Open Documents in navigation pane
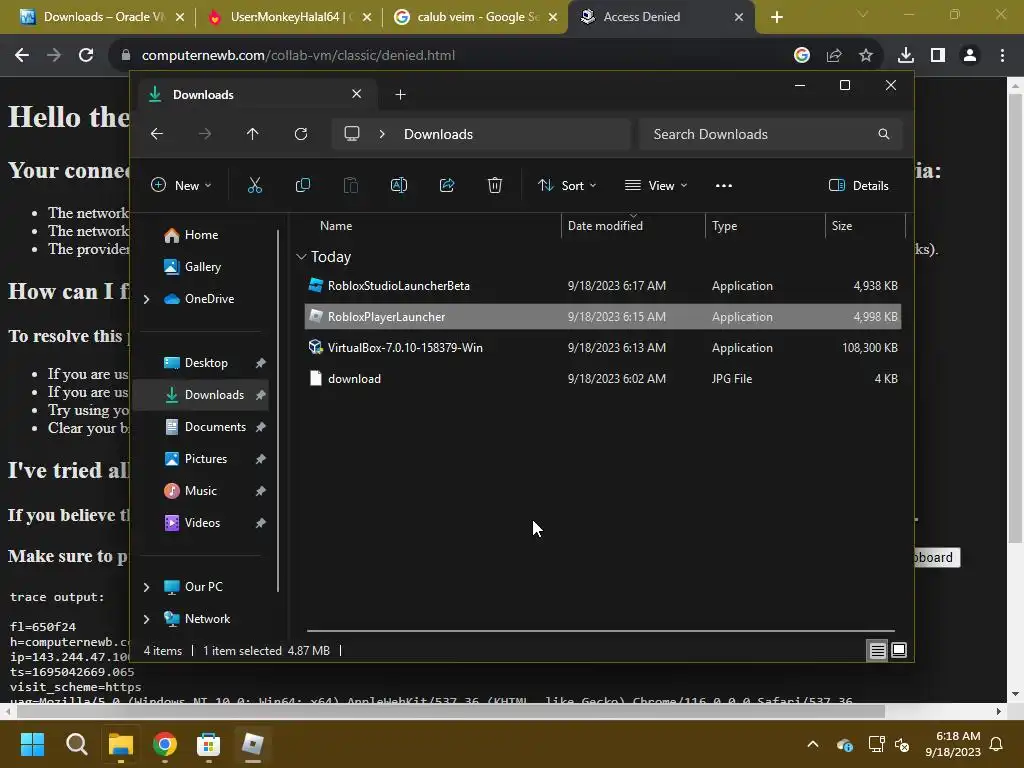1024x768 pixels. click(x=204, y=427)
